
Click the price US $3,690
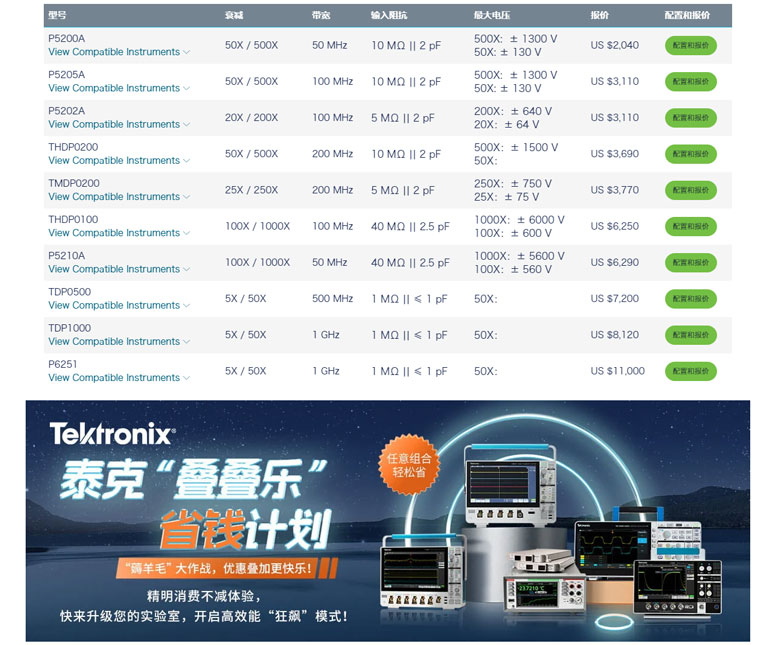point(615,154)
